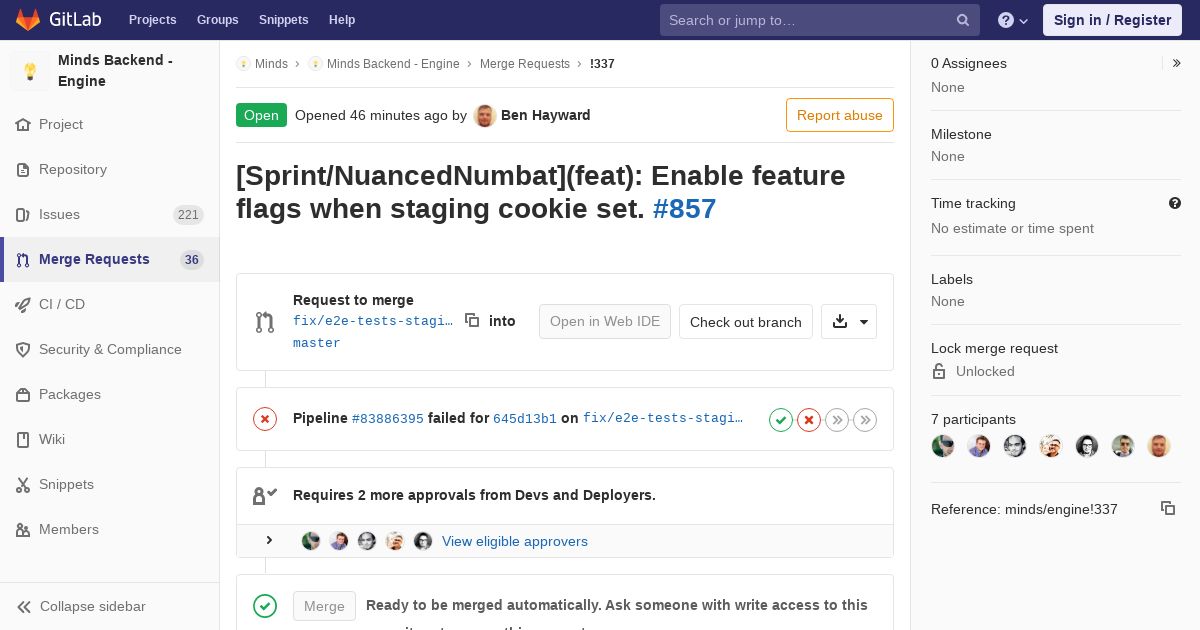Click the failed pipeline status icon
Image resolution: width=1200 pixels, height=630 pixels.
265,419
